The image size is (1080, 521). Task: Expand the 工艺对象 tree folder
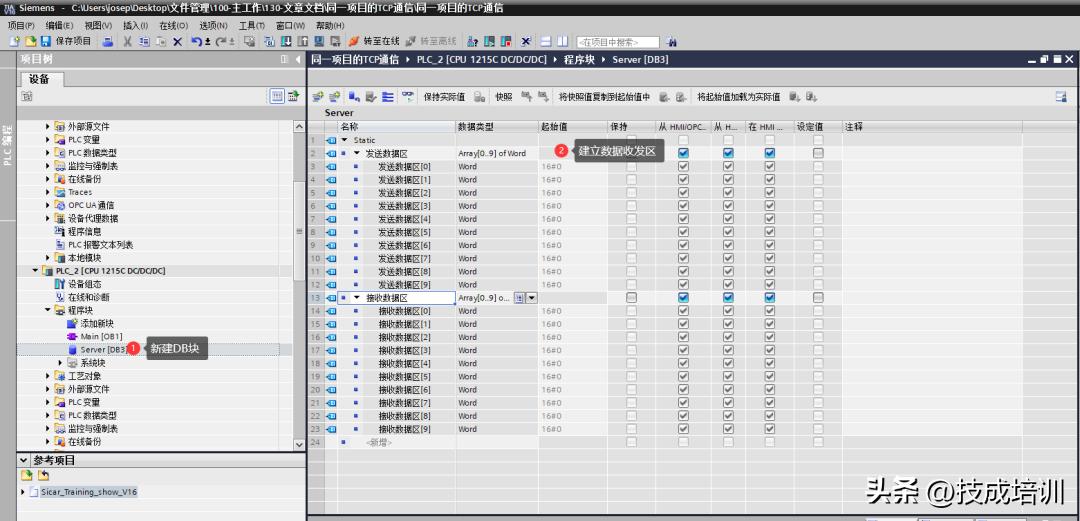[x=48, y=376]
